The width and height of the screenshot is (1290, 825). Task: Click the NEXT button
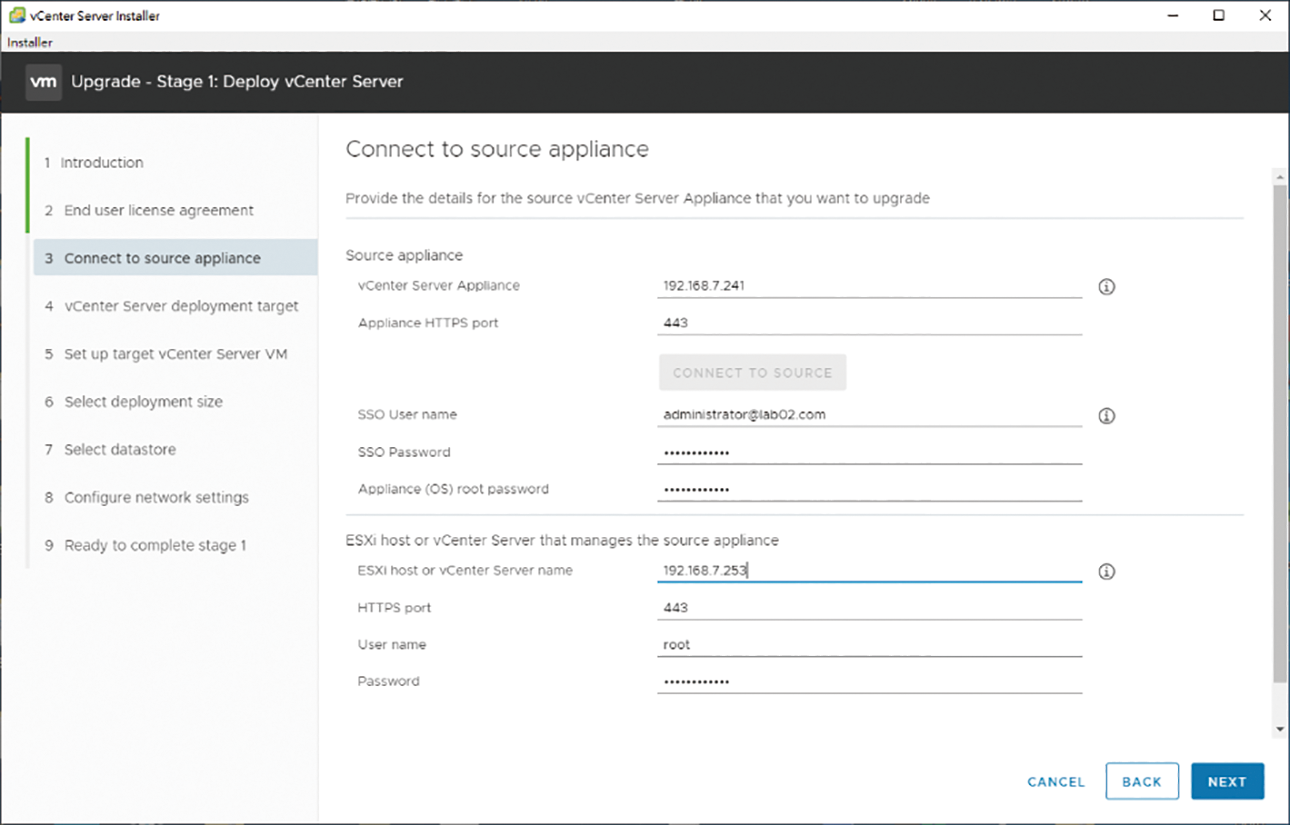1227,782
